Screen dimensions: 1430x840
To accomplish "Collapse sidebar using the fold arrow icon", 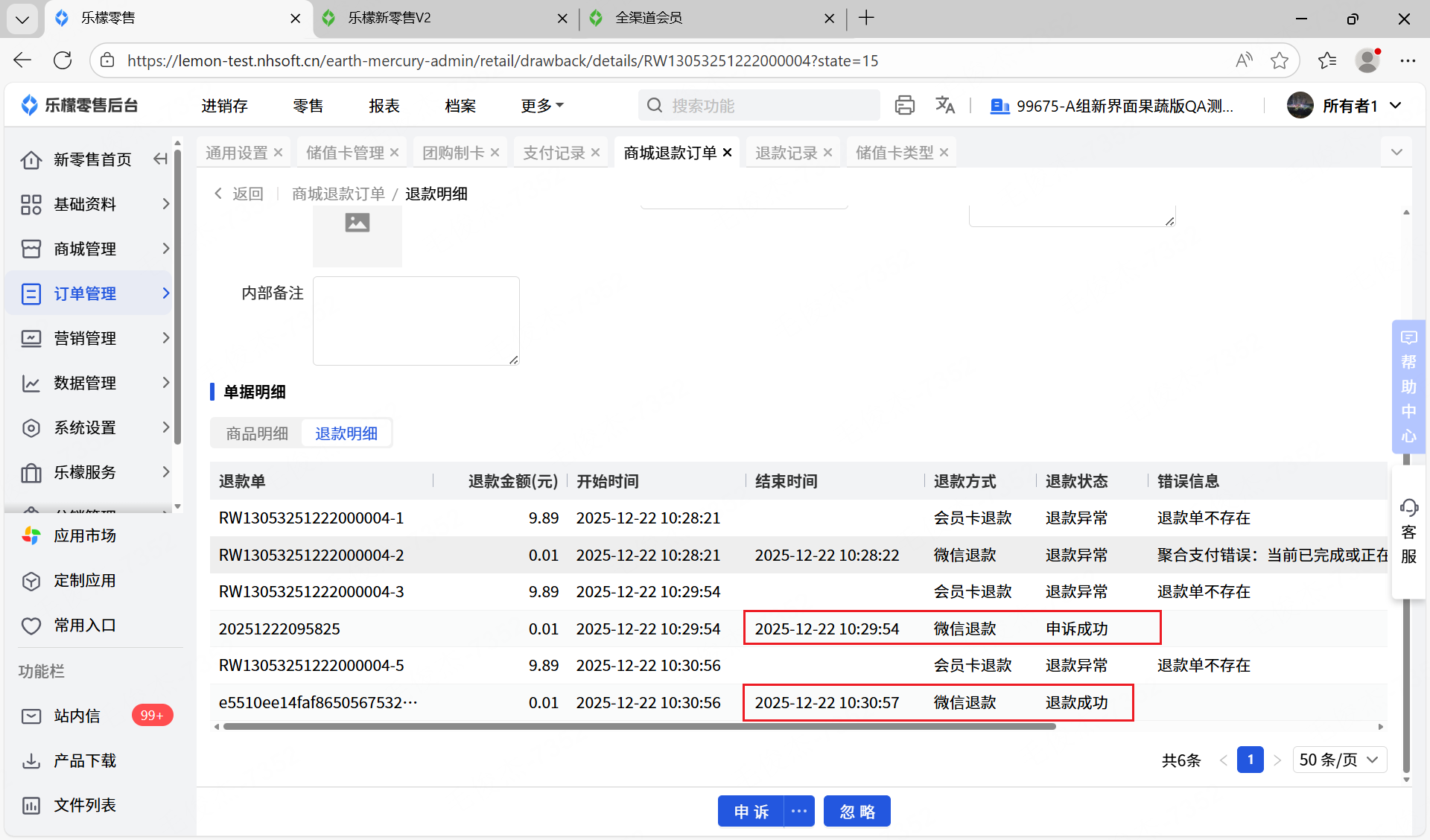I will point(160,159).
